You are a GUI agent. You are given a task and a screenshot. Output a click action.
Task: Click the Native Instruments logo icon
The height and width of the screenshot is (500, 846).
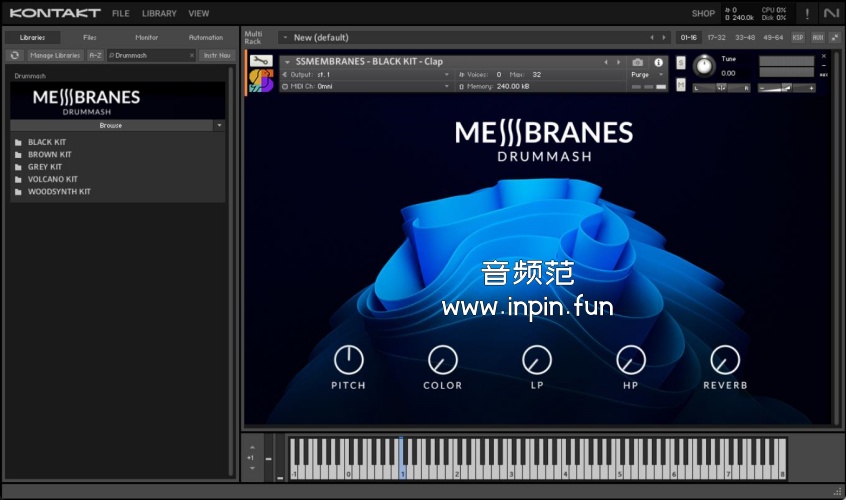831,13
